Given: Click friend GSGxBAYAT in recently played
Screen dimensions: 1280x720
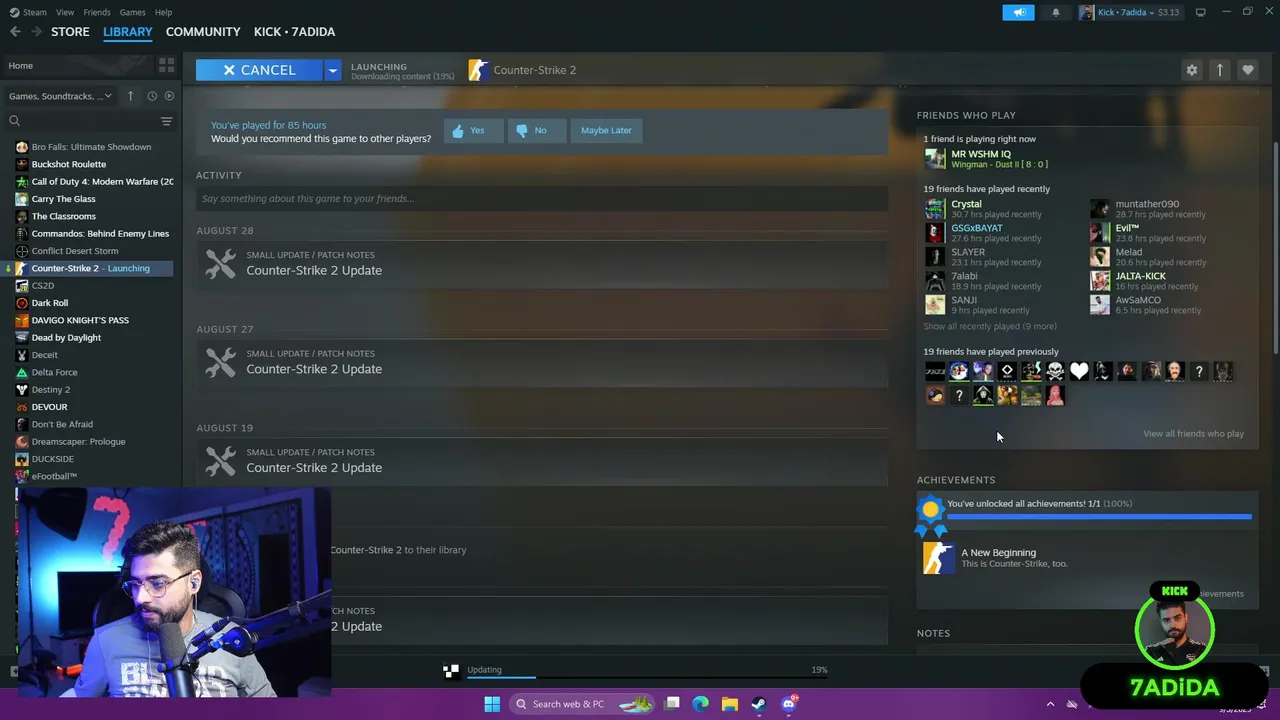Looking at the screenshot, I should tap(976, 228).
